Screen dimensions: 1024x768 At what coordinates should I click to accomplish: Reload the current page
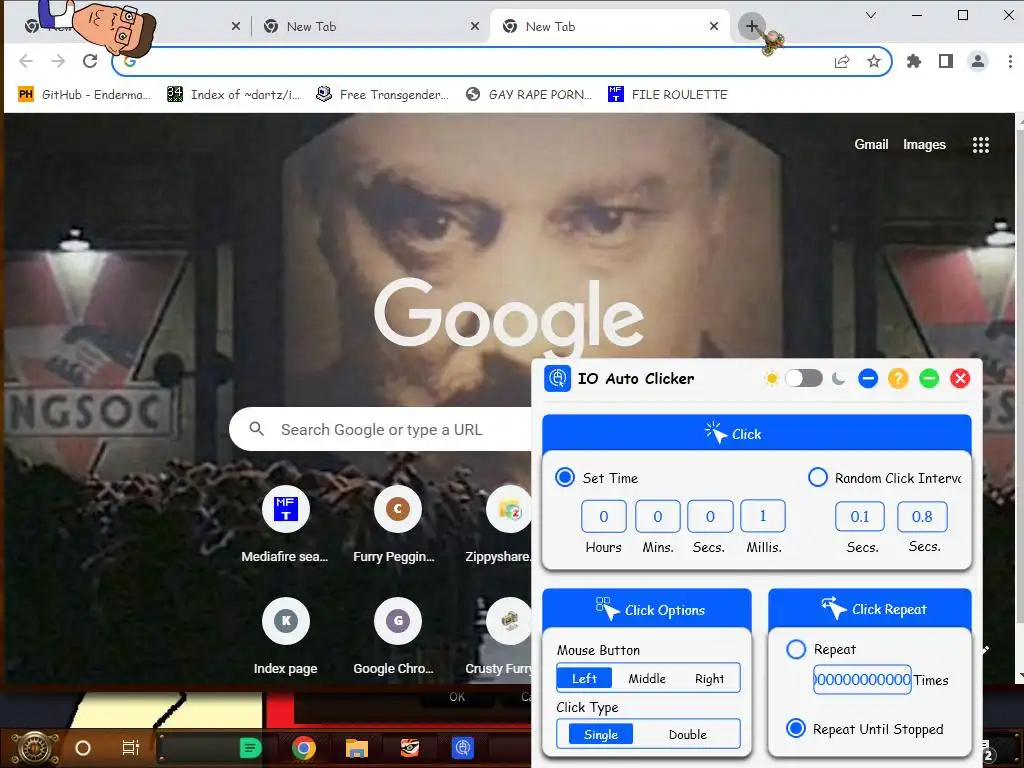coord(90,61)
